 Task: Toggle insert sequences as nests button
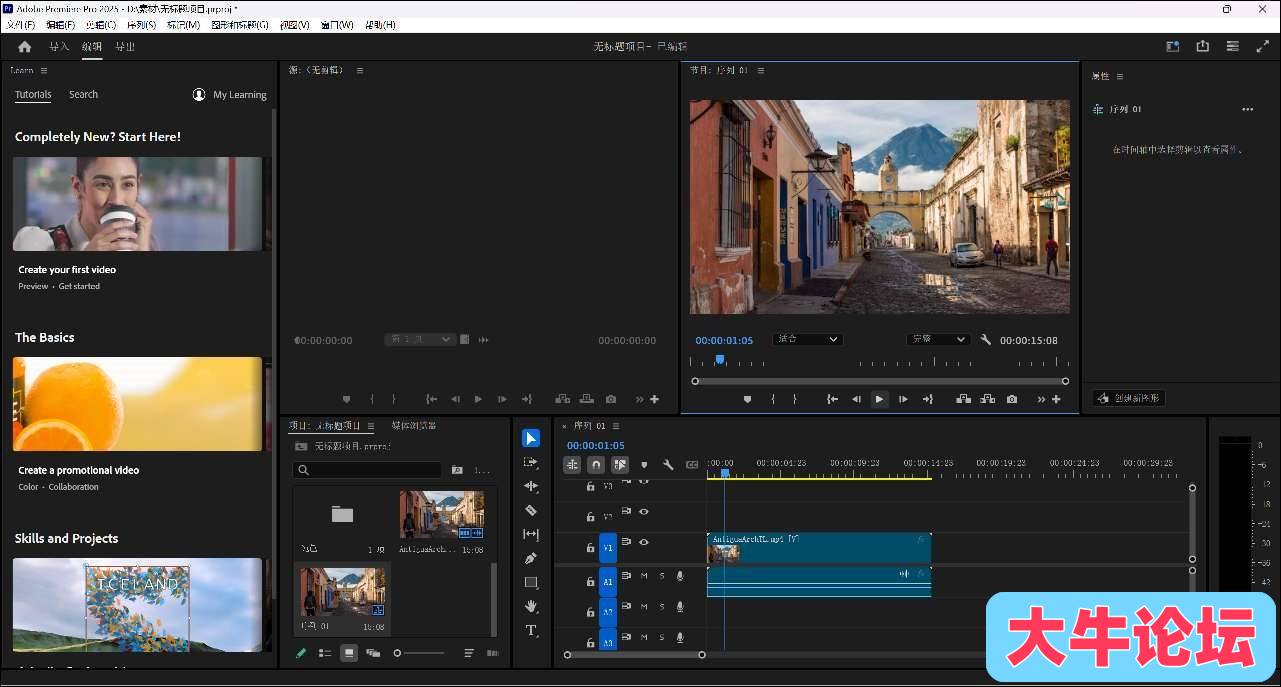[x=572, y=464]
